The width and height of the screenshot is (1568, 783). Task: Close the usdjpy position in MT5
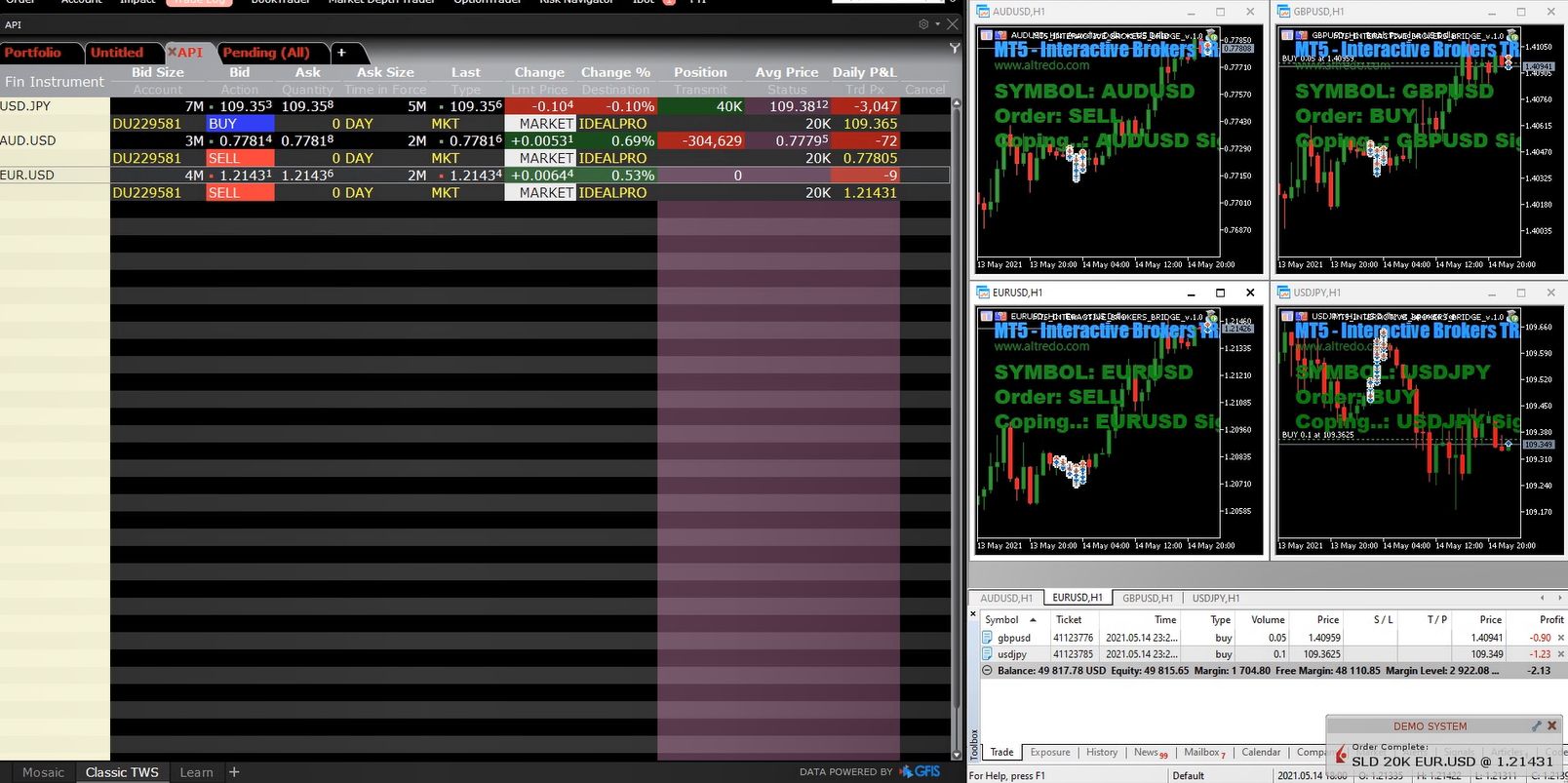[x=1561, y=654]
